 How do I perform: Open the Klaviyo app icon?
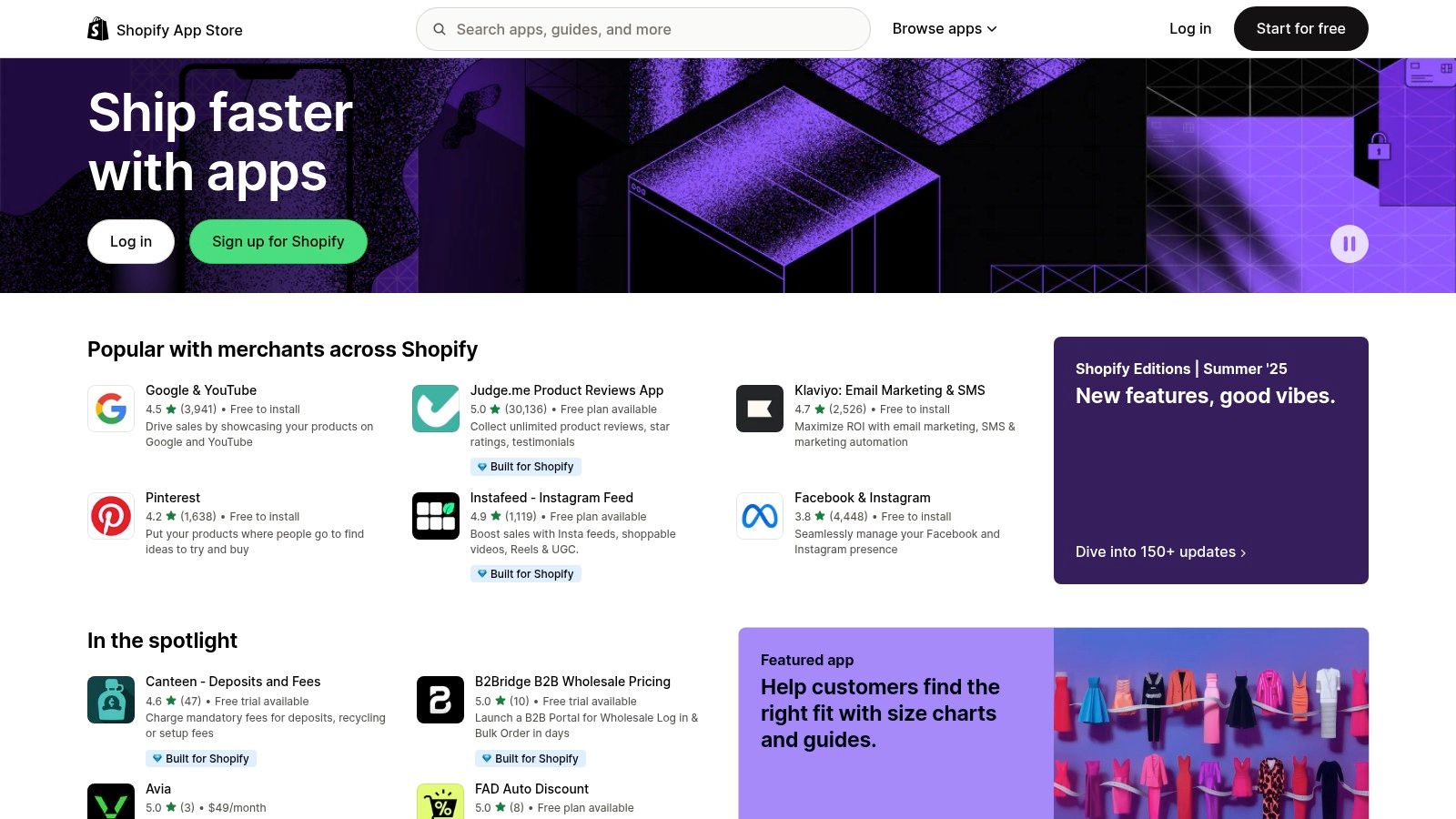click(x=759, y=409)
